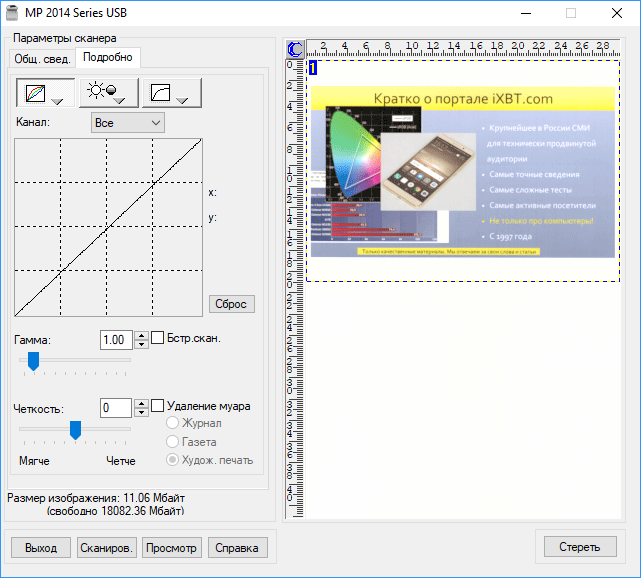Click the printer icon in title bar

tap(12, 13)
